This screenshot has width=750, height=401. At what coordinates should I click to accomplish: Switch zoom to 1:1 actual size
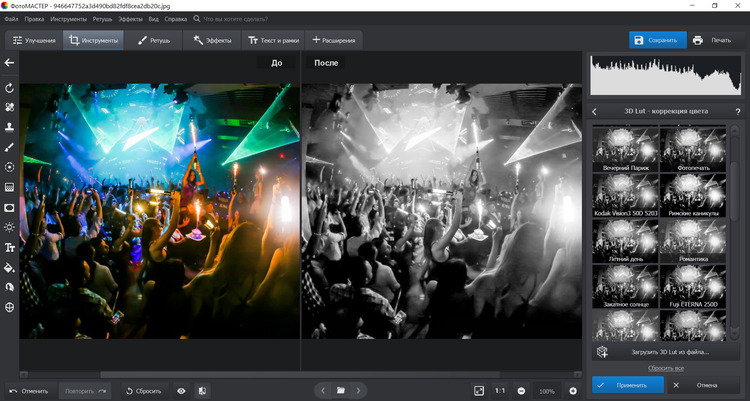(500, 390)
